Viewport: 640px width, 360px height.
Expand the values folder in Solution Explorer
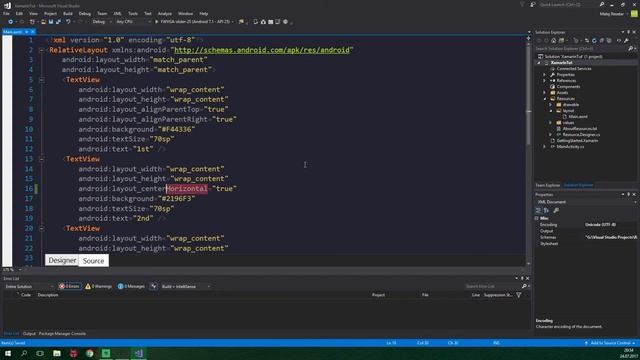[x=550, y=123]
